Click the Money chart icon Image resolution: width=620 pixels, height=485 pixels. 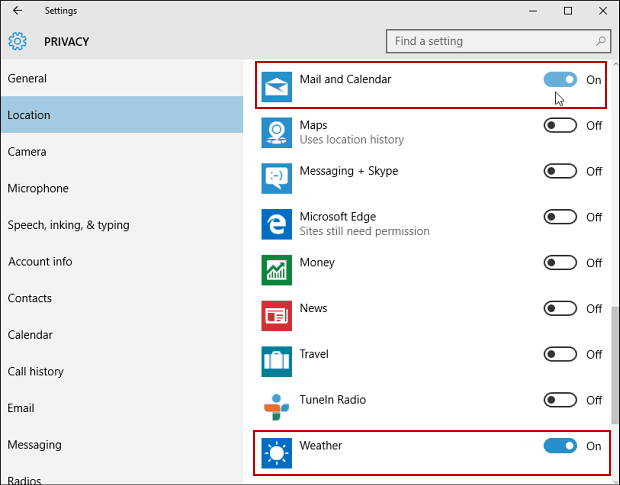[x=276, y=270]
